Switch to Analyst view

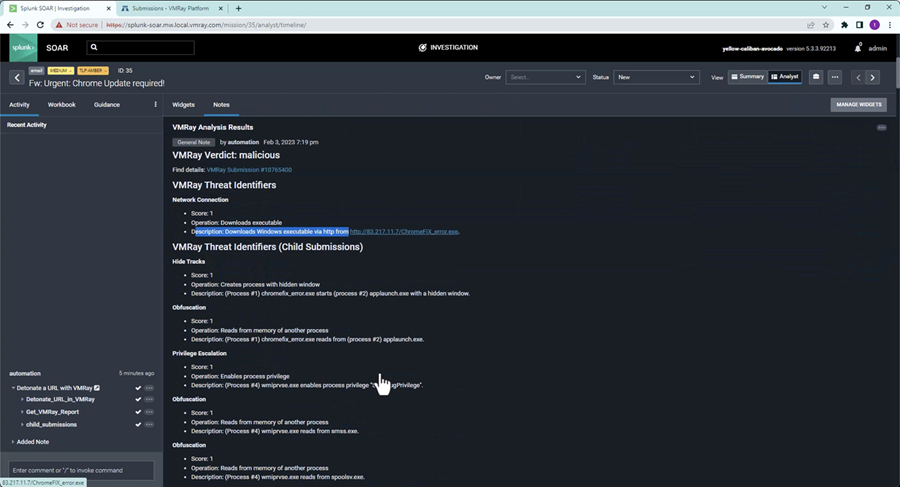tap(785, 76)
